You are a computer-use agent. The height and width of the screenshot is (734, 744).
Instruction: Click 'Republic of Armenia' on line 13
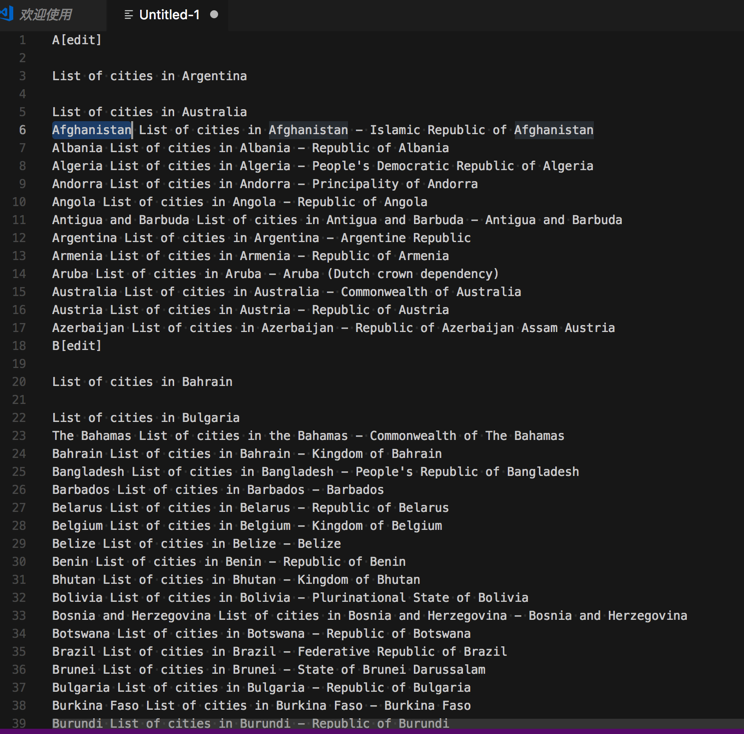pyautogui.click(x=381, y=256)
